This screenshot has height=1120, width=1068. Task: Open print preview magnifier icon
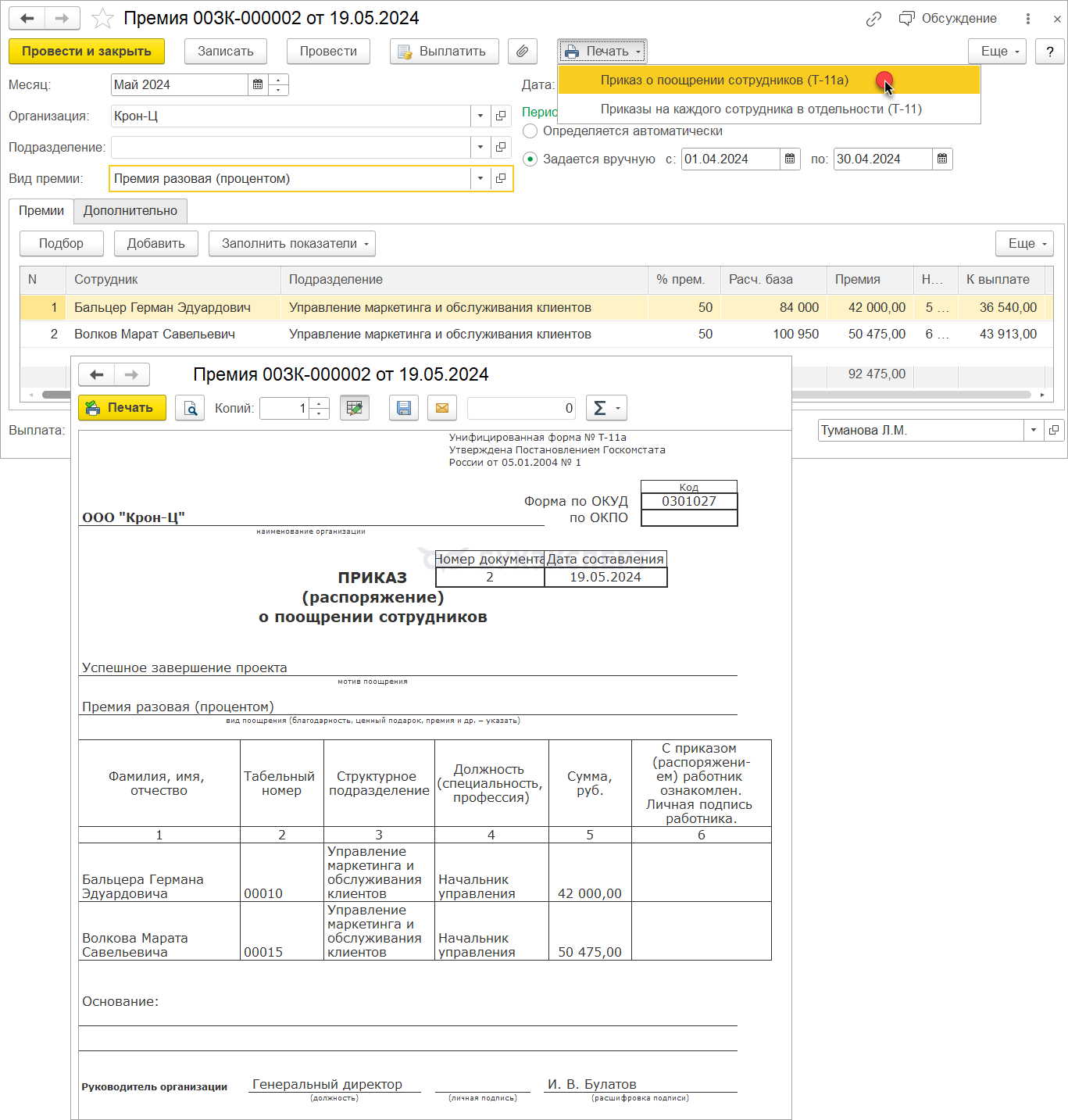(190, 408)
